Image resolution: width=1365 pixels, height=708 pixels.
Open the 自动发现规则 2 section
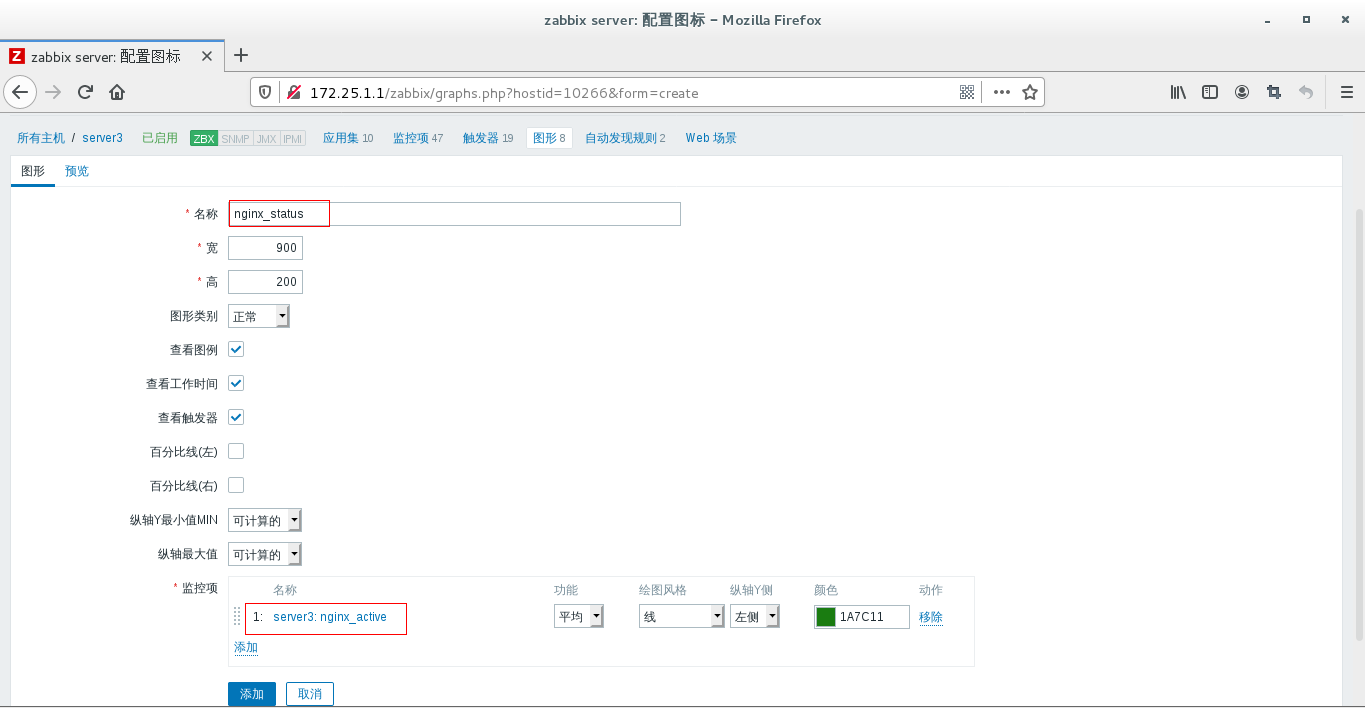625,138
